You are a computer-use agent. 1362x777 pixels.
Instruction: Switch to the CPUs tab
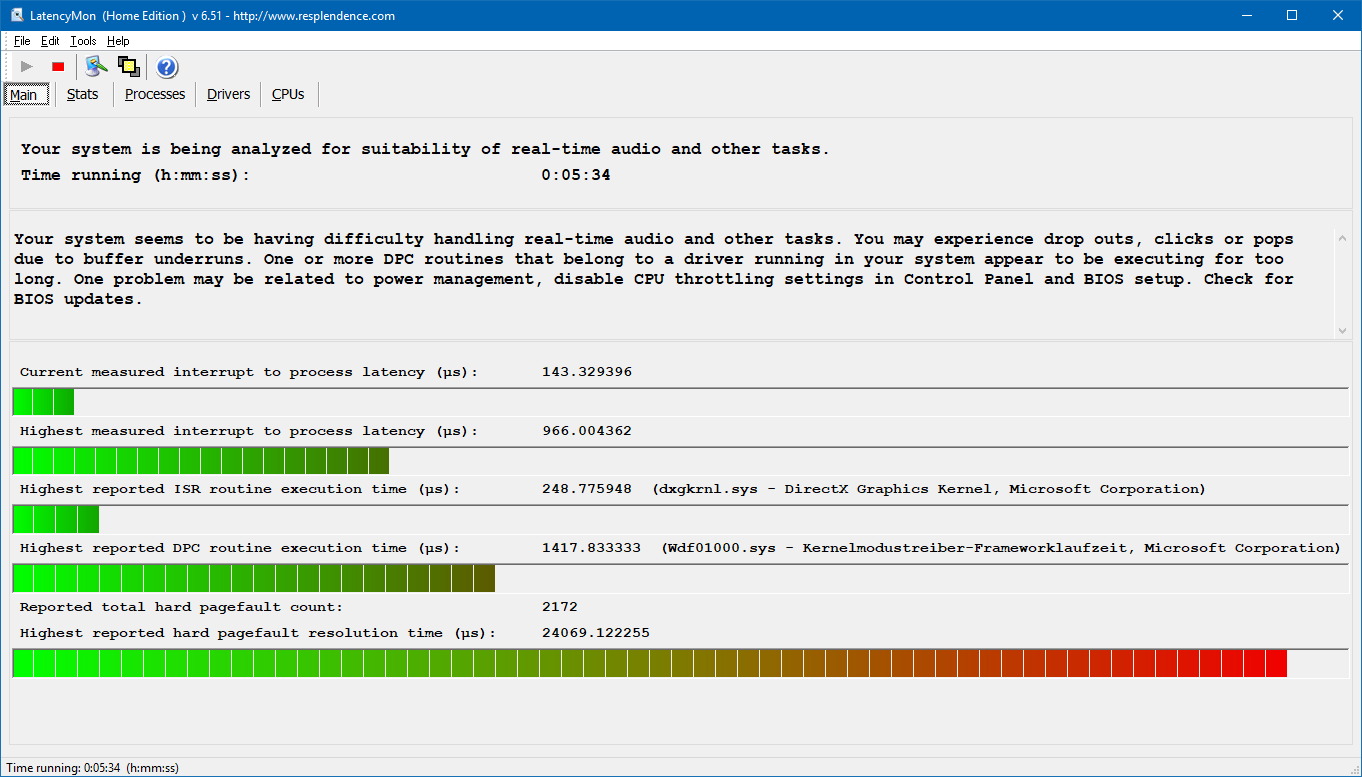point(288,94)
